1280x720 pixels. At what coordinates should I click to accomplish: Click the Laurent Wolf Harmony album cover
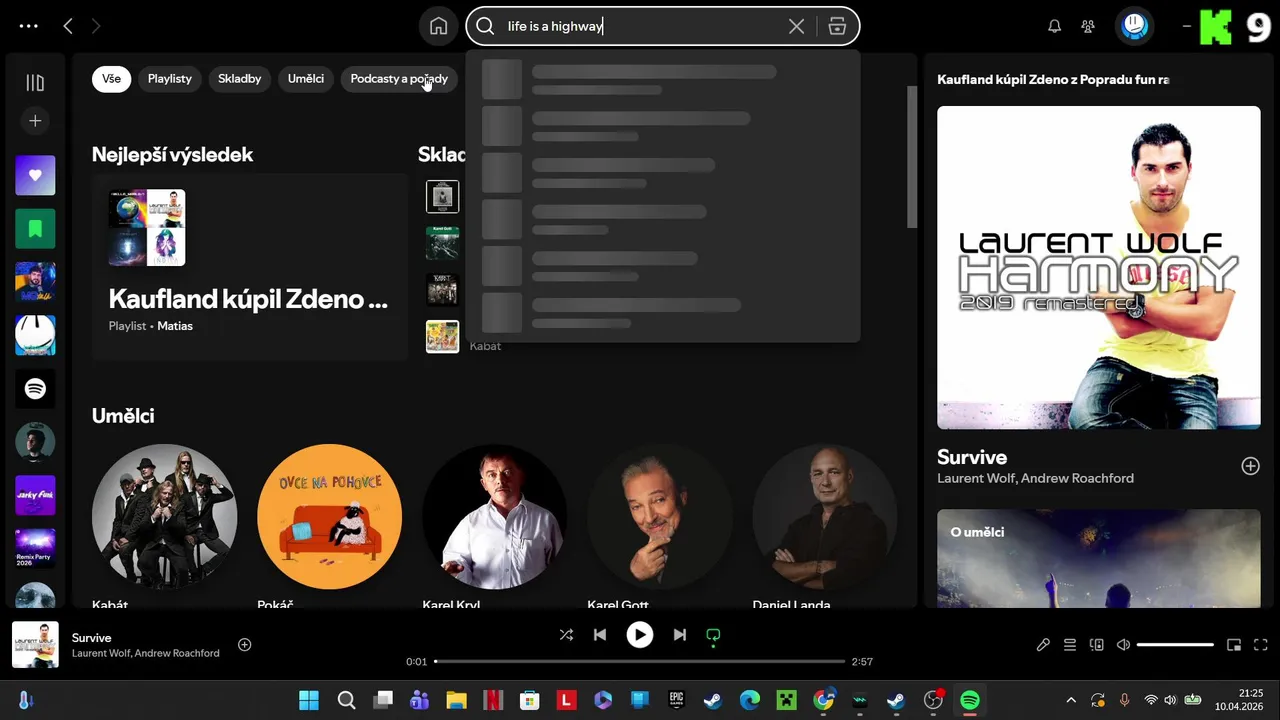pos(1099,268)
